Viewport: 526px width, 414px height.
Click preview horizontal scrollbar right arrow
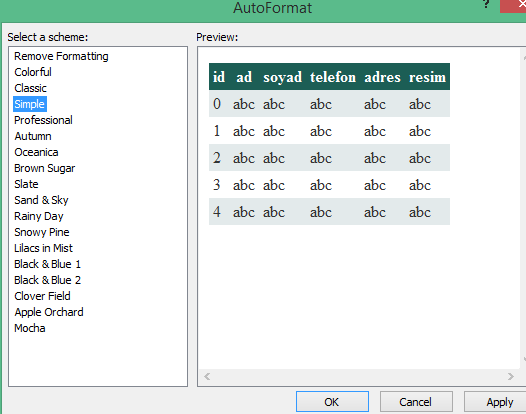tap(511, 376)
